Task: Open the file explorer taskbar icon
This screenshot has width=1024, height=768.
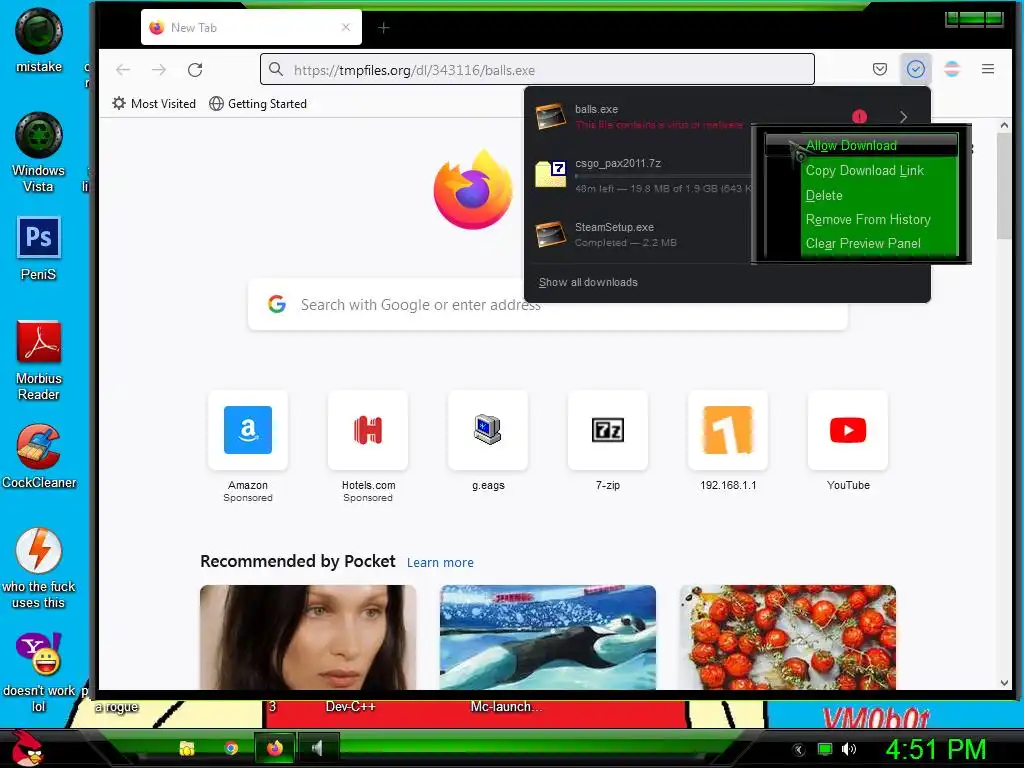Action: [187, 748]
